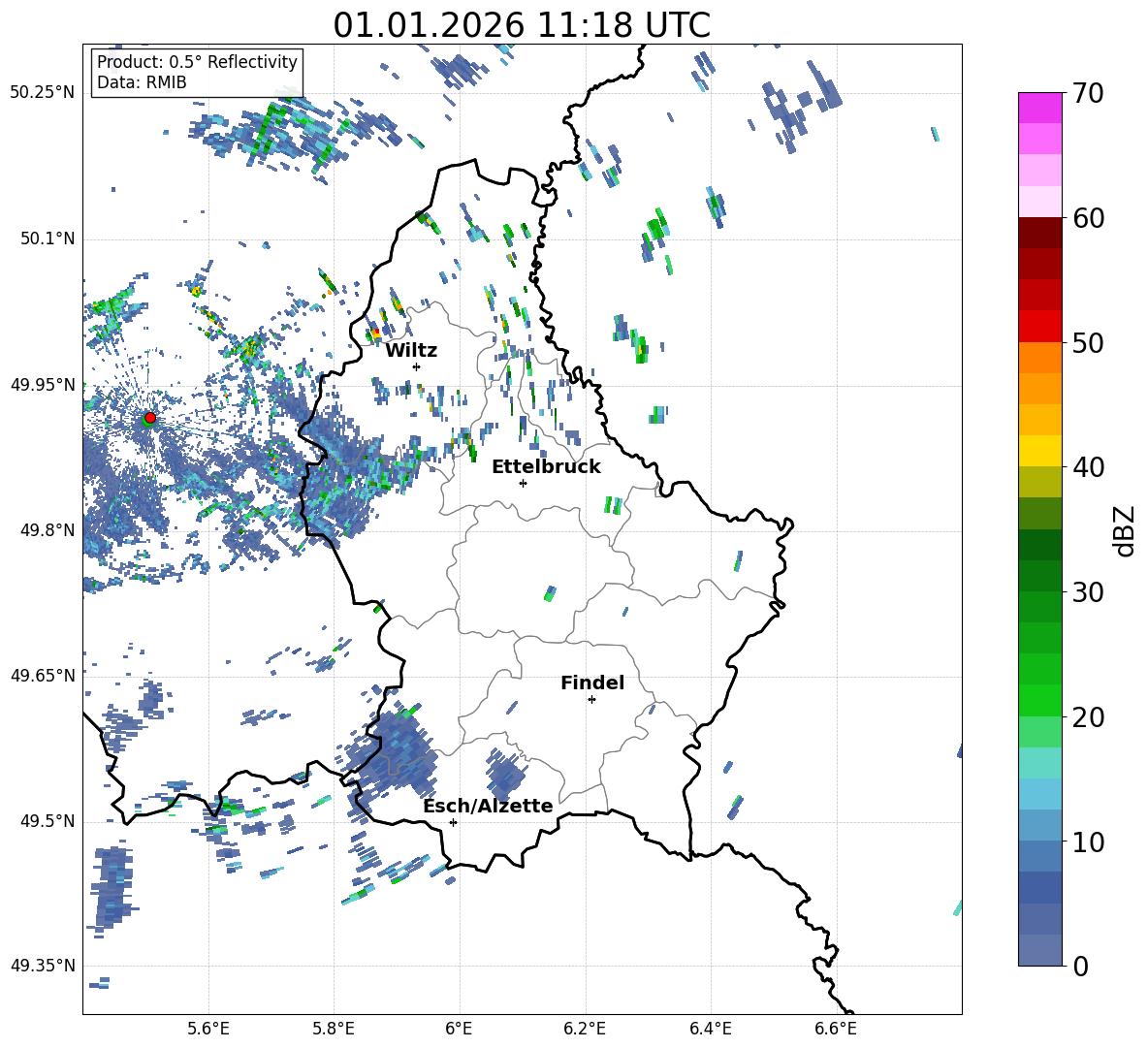Click the 49.65°N latitude tick label
The height and width of the screenshot is (1048, 1148).
[x=43, y=675]
